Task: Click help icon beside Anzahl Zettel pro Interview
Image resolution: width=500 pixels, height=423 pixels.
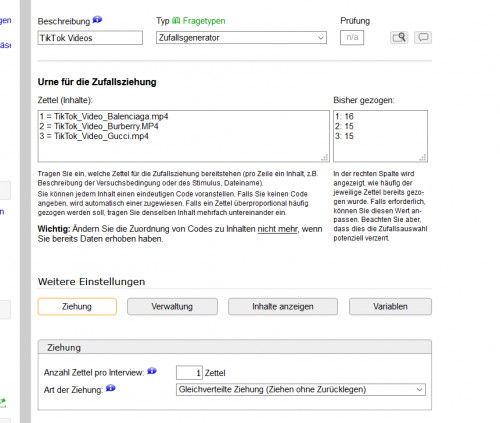Action: (152, 371)
